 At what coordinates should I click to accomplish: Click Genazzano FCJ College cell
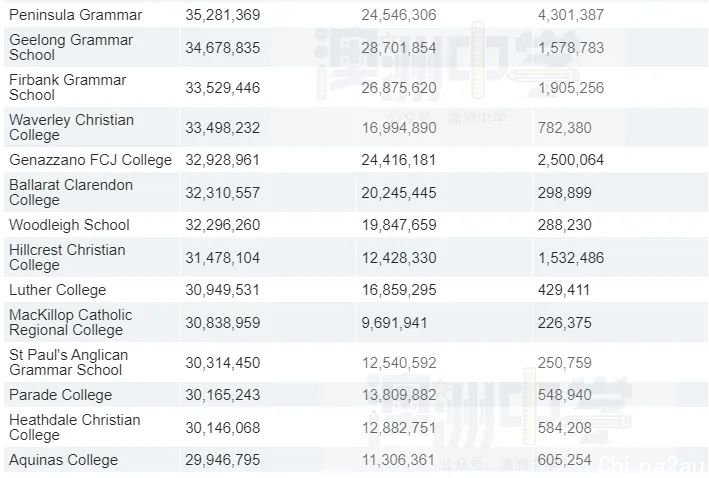click(x=90, y=160)
